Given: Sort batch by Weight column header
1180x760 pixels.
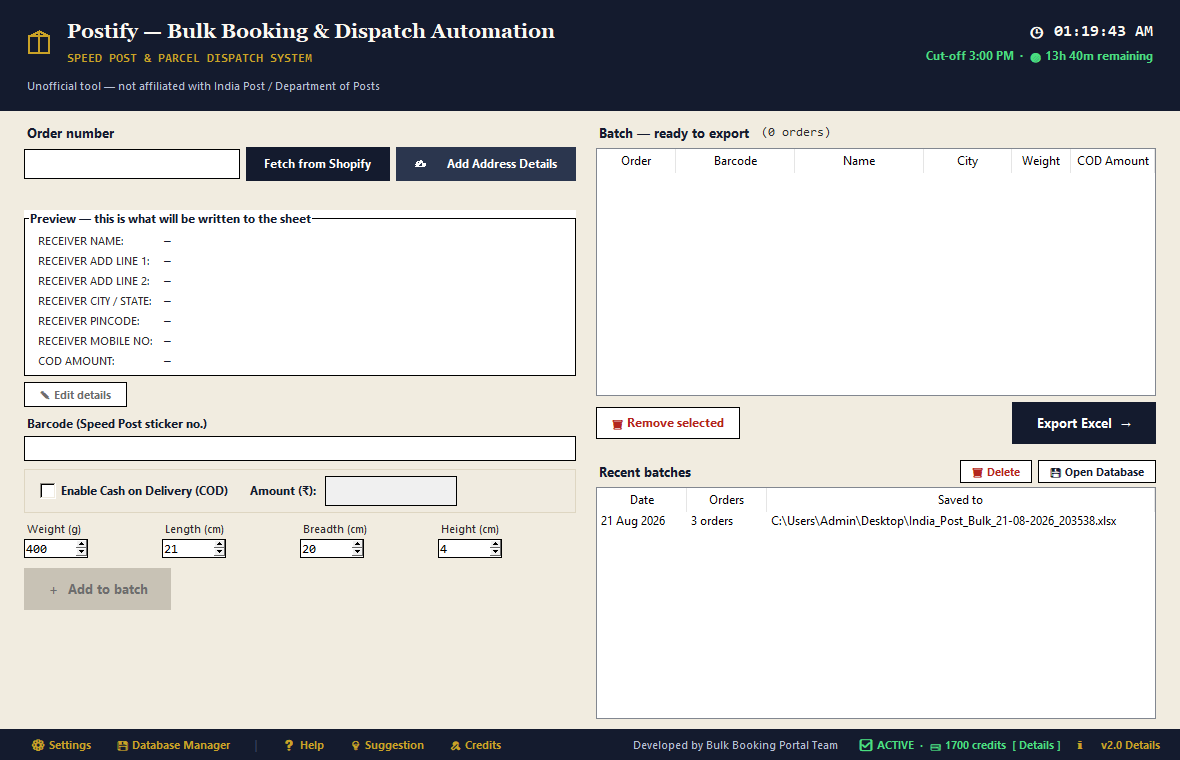Looking at the screenshot, I should pos(1041,161).
